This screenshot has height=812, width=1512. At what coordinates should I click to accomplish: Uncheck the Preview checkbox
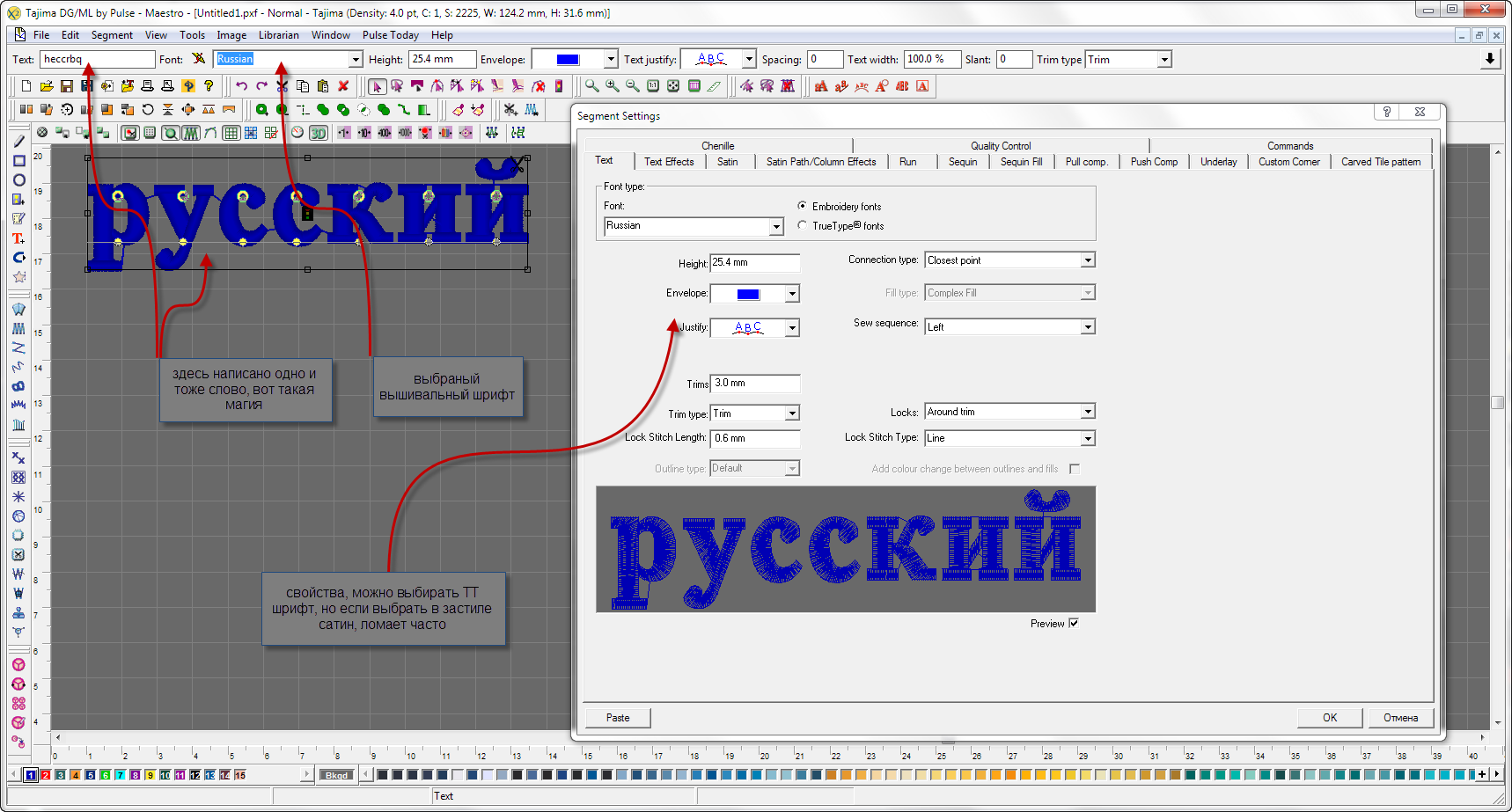point(1074,624)
